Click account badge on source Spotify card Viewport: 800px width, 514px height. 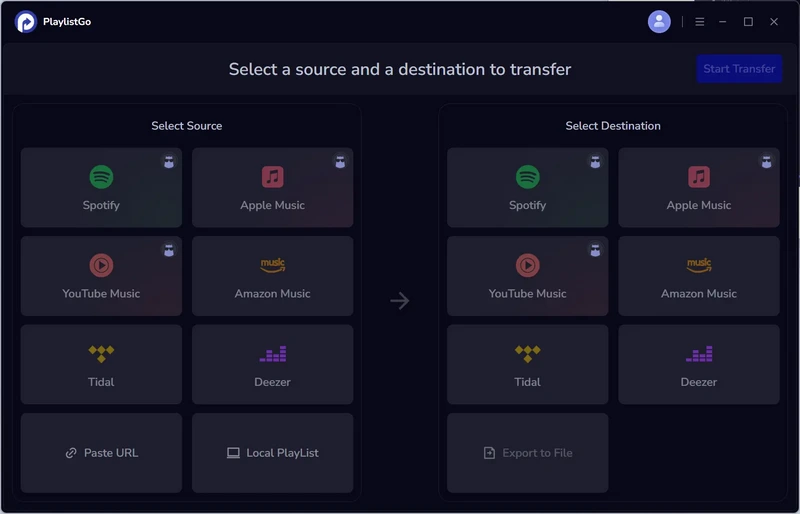[169, 162]
